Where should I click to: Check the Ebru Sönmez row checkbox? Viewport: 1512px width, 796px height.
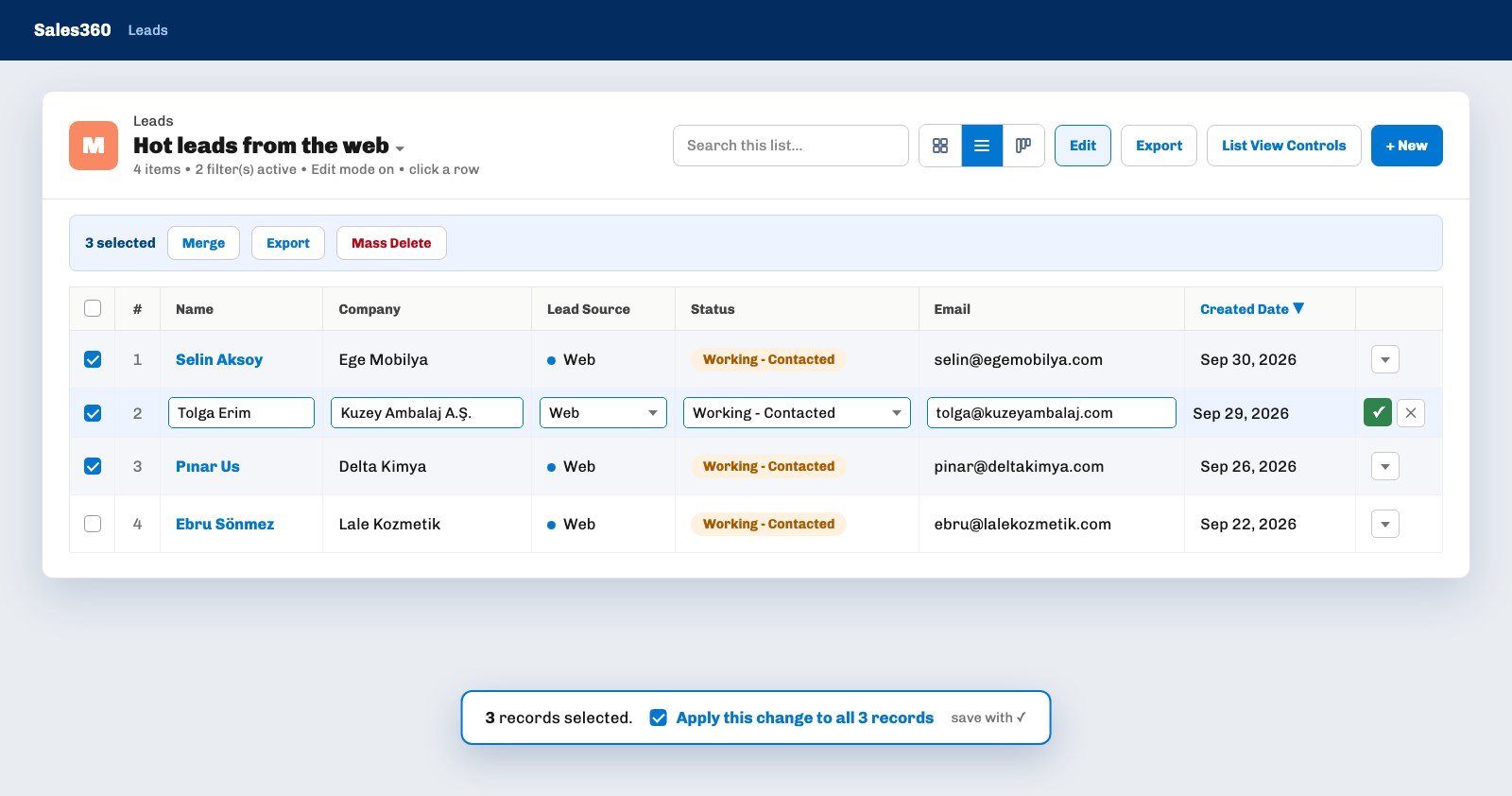[x=93, y=524]
